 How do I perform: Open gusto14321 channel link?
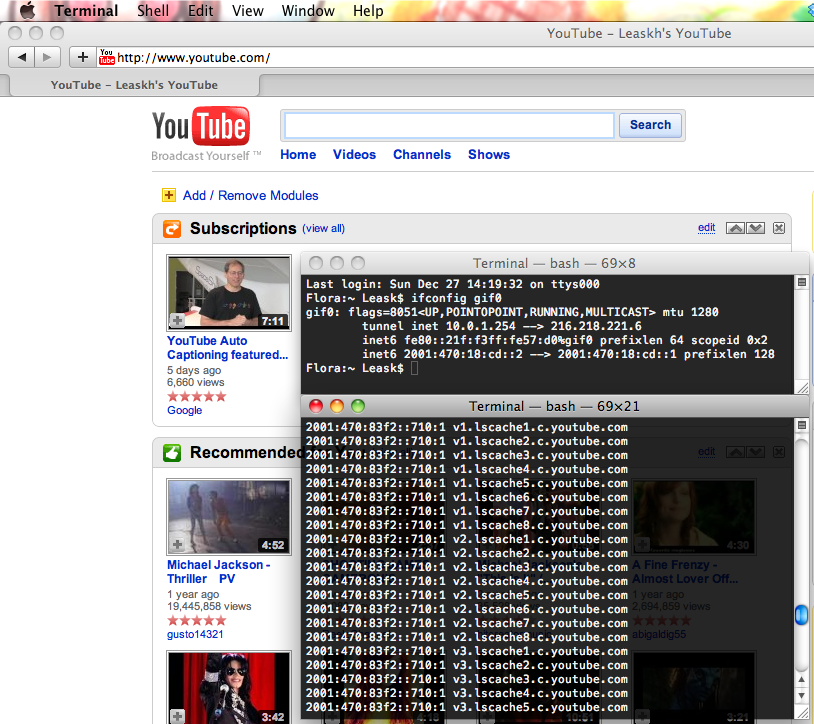(195, 634)
